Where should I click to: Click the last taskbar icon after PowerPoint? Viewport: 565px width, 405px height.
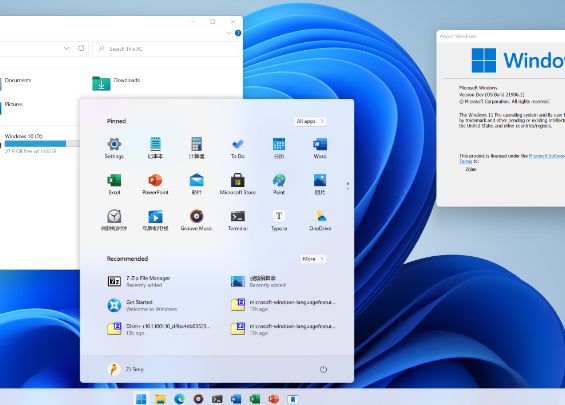point(293,399)
